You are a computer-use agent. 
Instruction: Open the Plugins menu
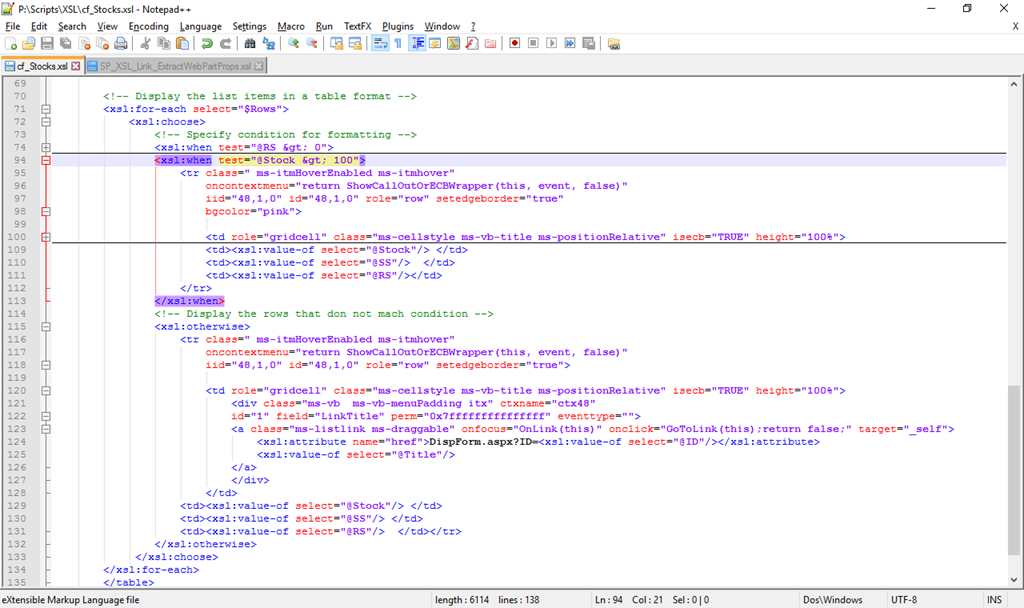[398, 26]
